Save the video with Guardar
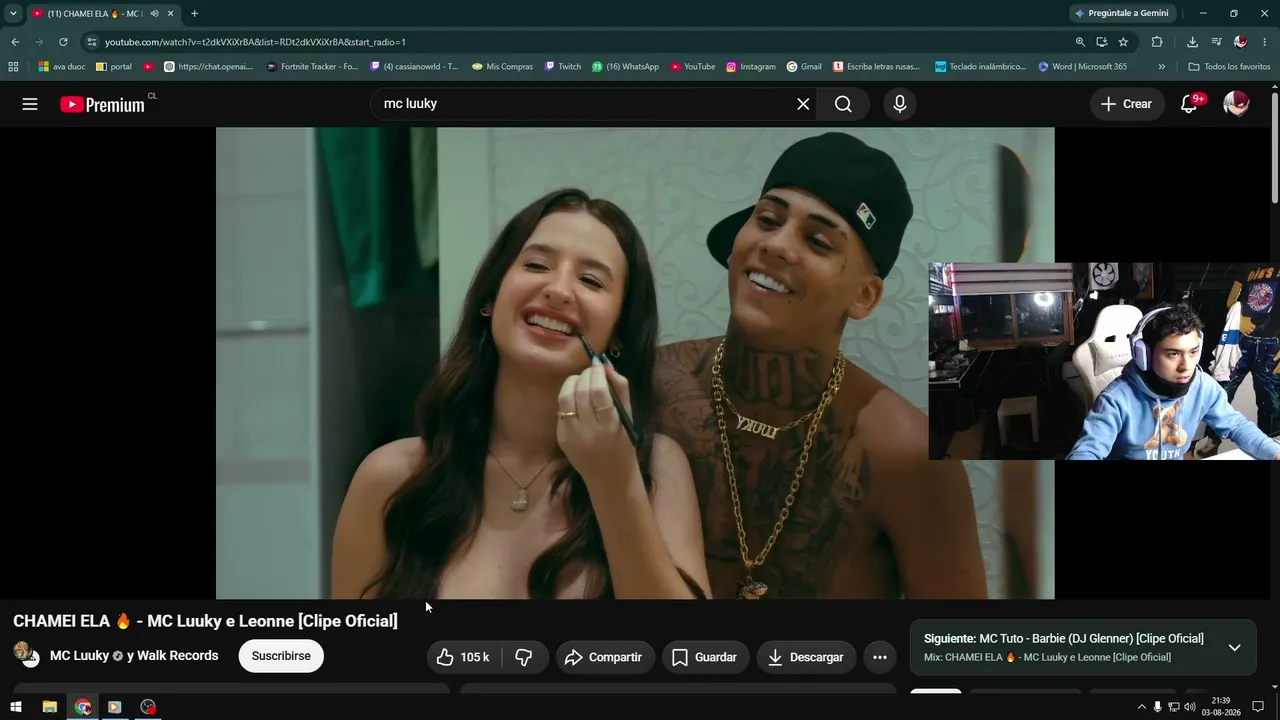Viewport: 1280px width, 720px height. click(705, 657)
